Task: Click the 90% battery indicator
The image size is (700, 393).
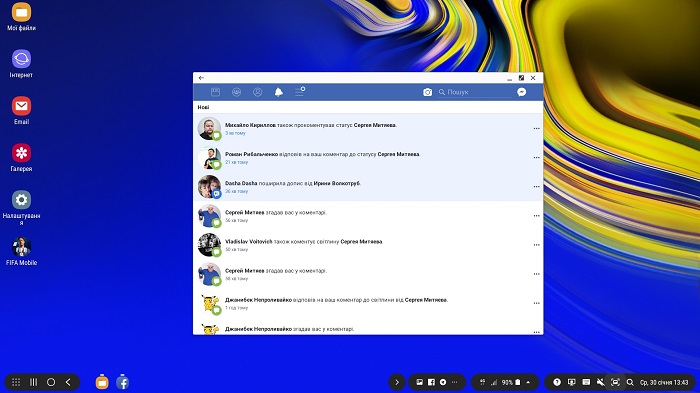Action: pos(511,382)
